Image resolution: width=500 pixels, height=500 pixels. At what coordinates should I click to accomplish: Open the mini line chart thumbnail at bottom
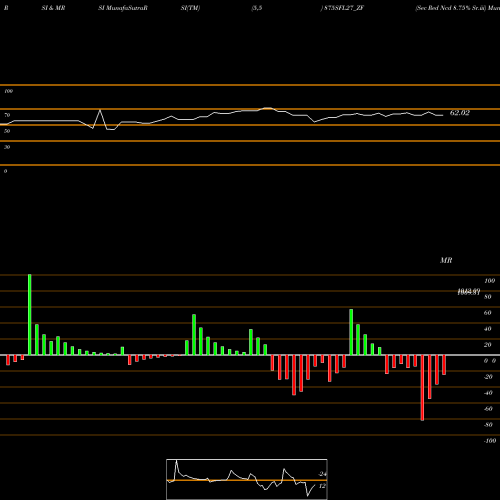point(247,479)
